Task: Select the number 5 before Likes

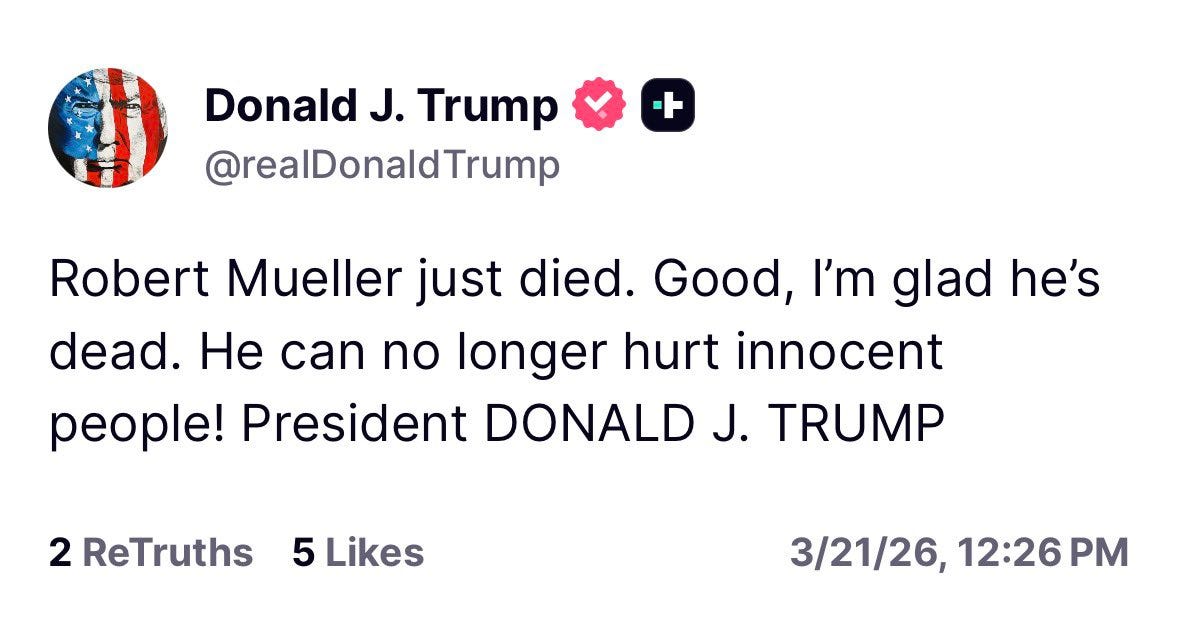Action: click(303, 553)
